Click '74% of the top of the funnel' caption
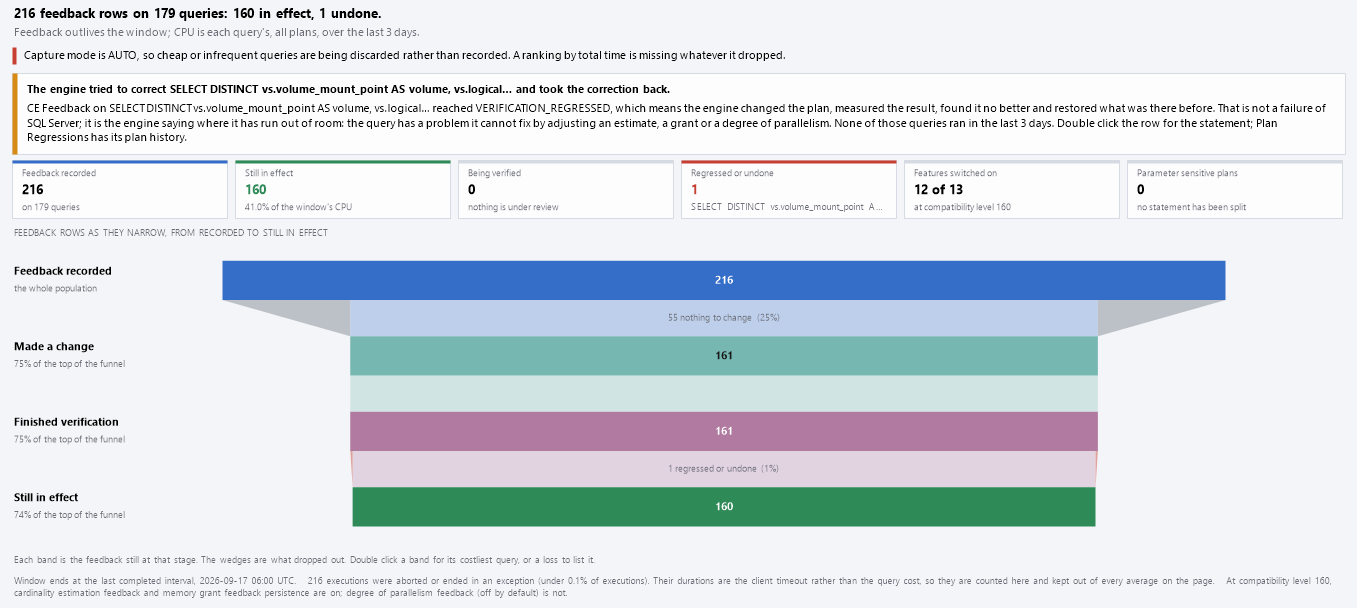Viewport: 1357px width, 608px height. point(70,515)
